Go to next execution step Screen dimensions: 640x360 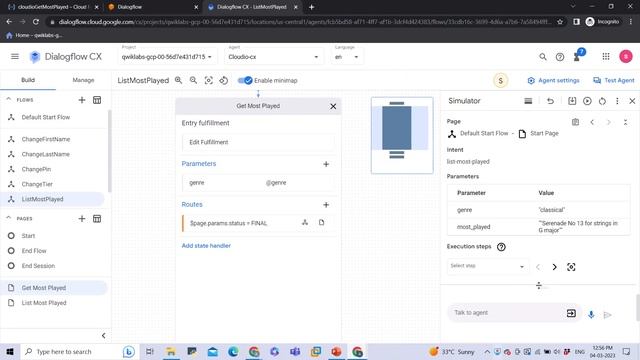[x=554, y=267]
